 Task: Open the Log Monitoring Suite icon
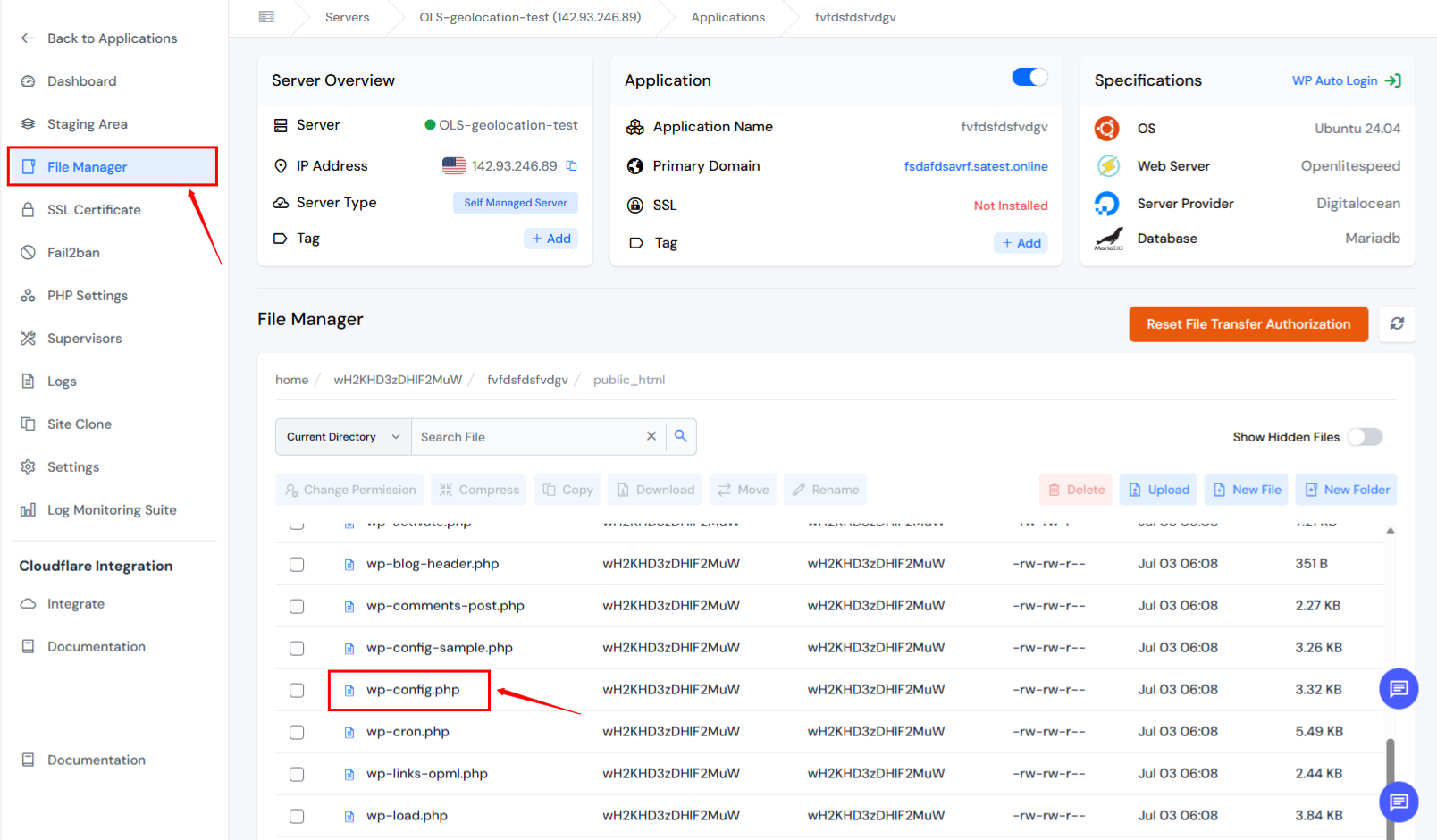(x=28, y=509)
